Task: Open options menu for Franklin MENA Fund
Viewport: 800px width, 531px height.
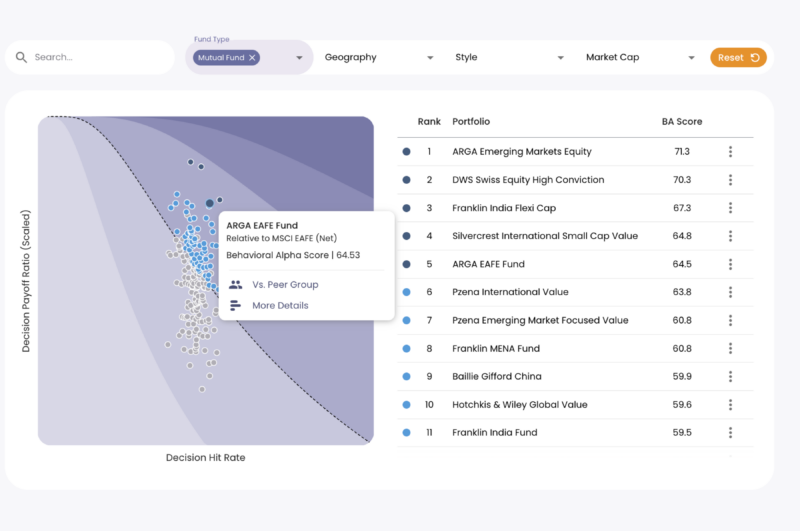Action: (731, 348)
